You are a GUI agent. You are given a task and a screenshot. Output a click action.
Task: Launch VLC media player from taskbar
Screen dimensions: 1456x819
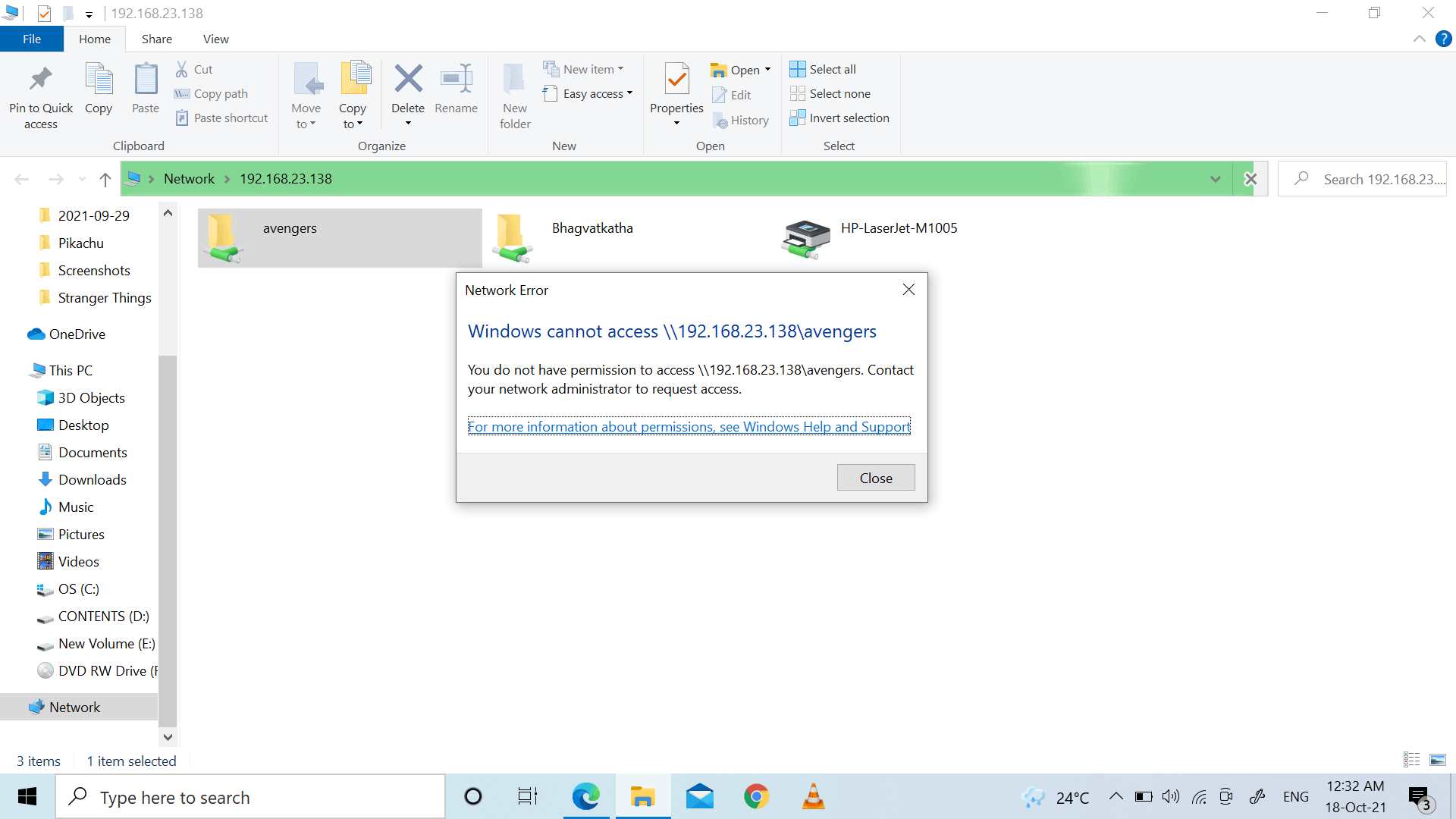click(x=813, y=797)
